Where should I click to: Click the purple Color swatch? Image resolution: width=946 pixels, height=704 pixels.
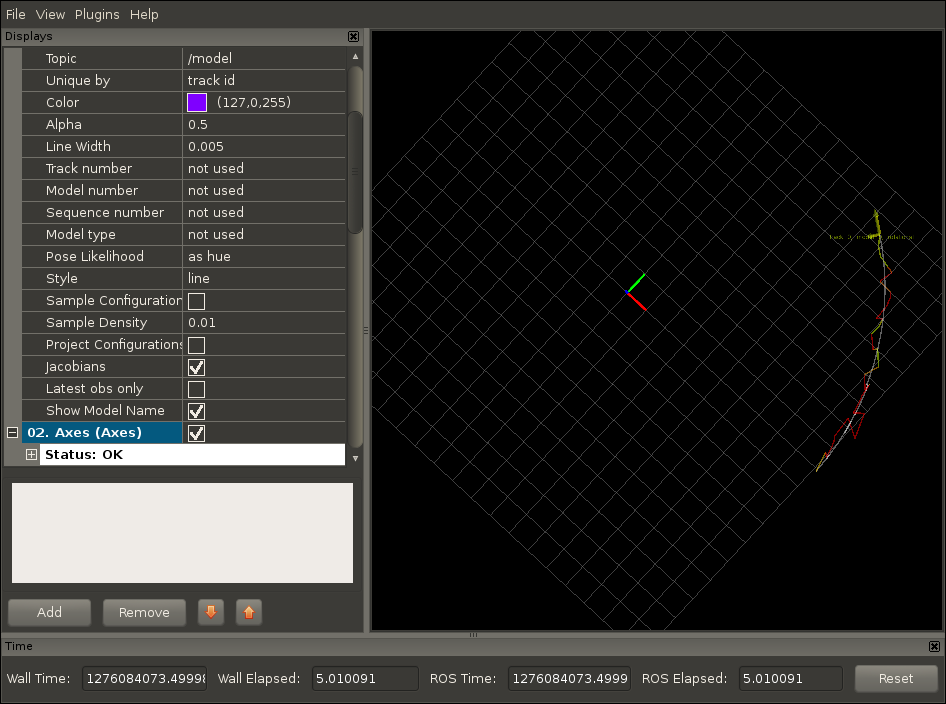(x=197, y=103)
